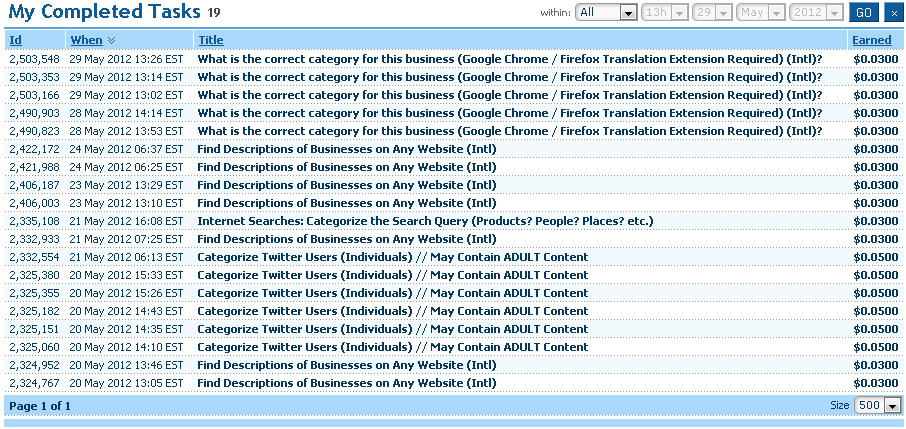Image resolution: width=906 pixels, height=429 pixels.
Task: Open Categorize Twitter Users task from 20 May 15:33
Action: (x=393, y=275)
